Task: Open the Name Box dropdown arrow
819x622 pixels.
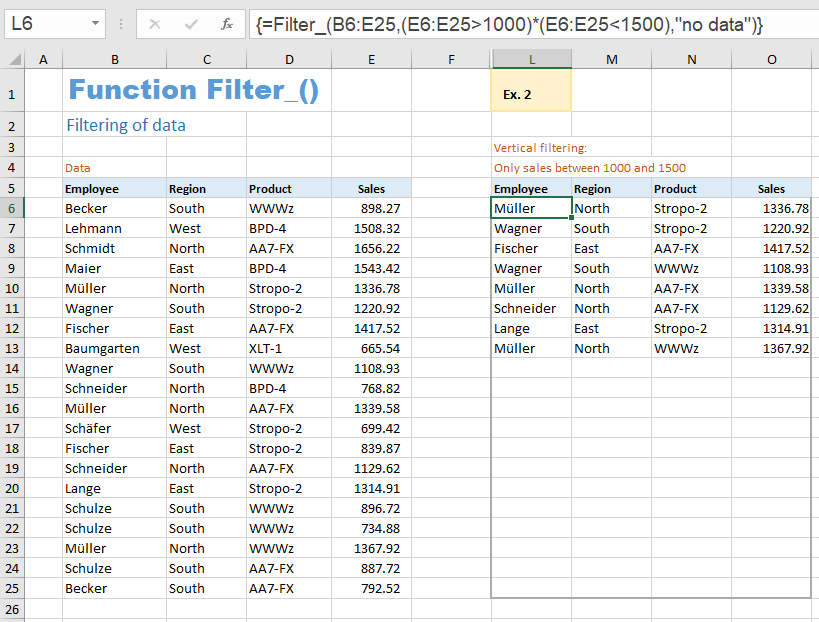Action: [96, 22]
